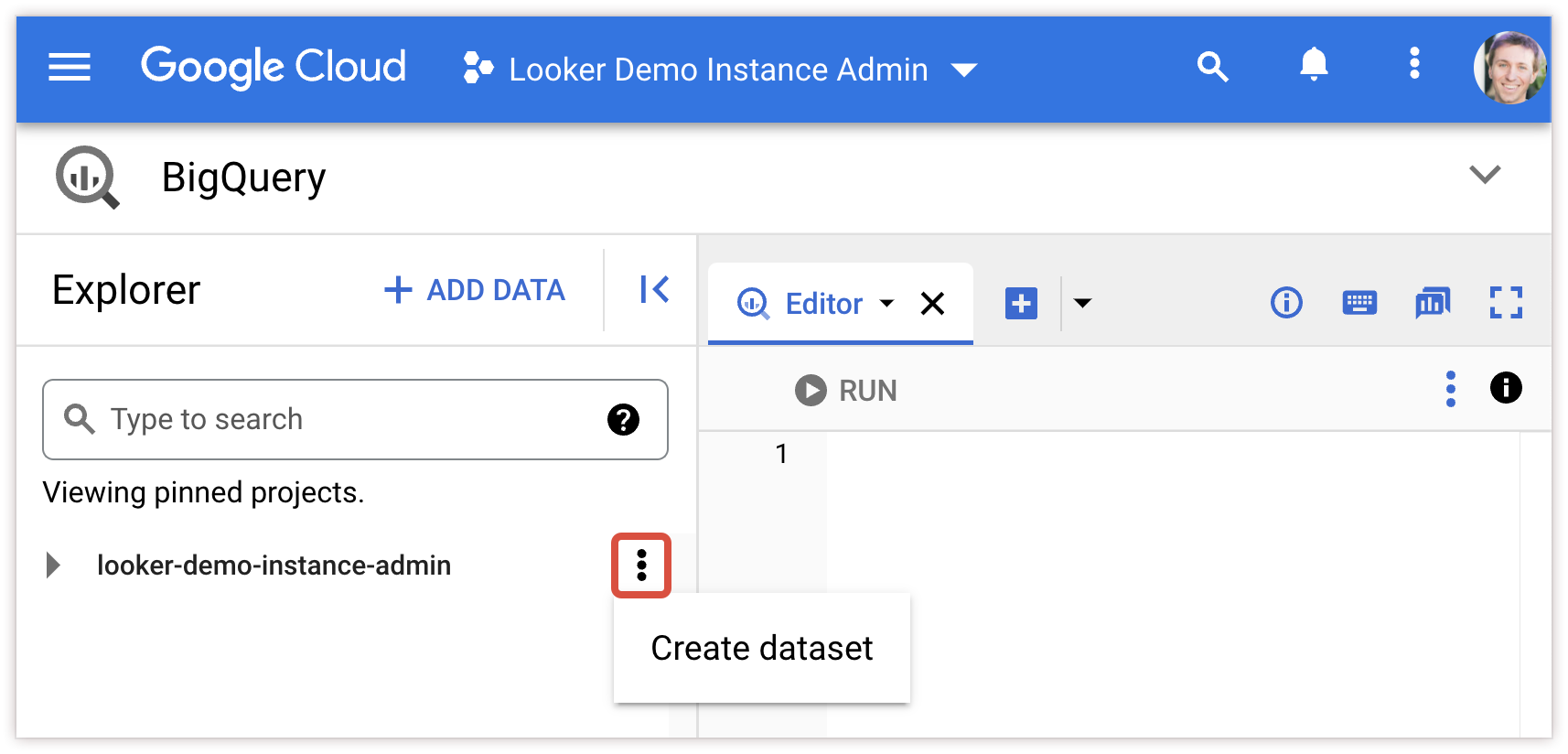The image size is (1568, 754).
Task: Open the Looker Demo Instance Admin project selector
Action: click(720, 70)
